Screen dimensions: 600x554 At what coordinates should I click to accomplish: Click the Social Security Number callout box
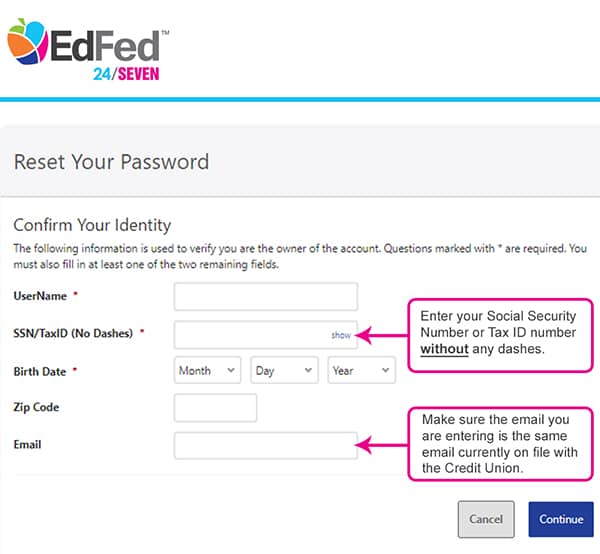(x=496, y=333)
